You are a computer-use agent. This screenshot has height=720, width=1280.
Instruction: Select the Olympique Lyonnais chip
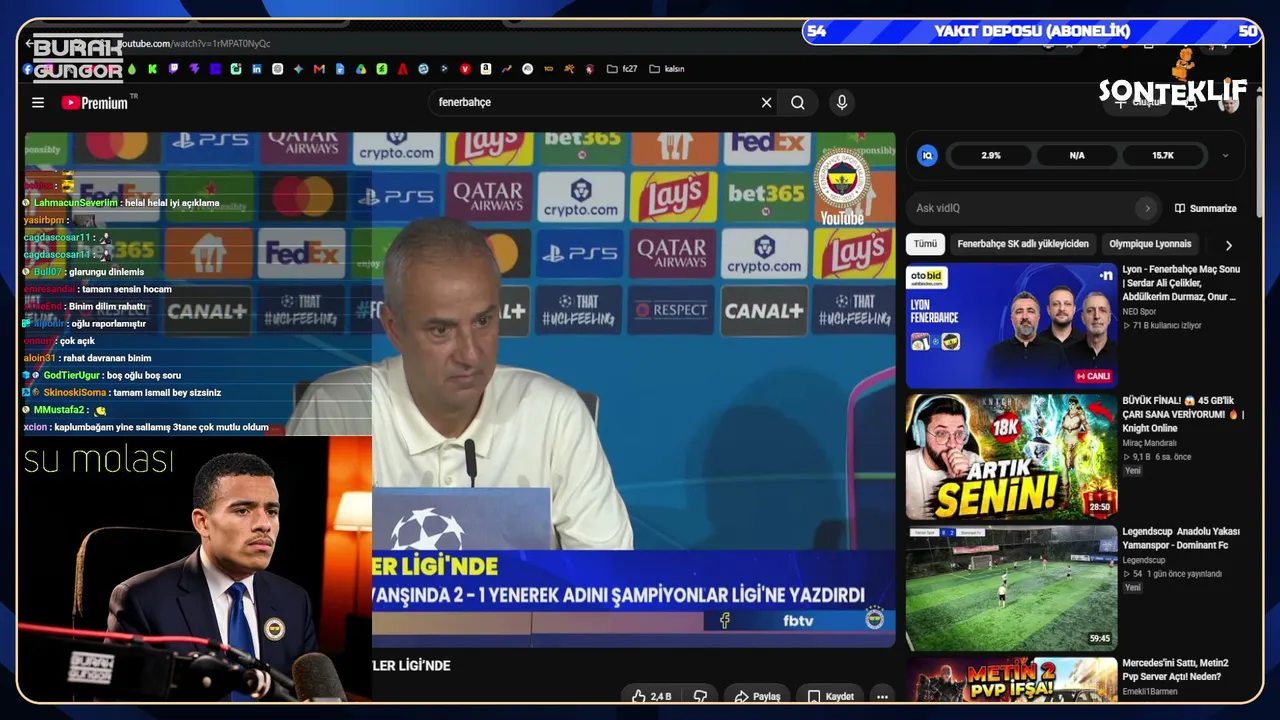[x=1150, y=244]
